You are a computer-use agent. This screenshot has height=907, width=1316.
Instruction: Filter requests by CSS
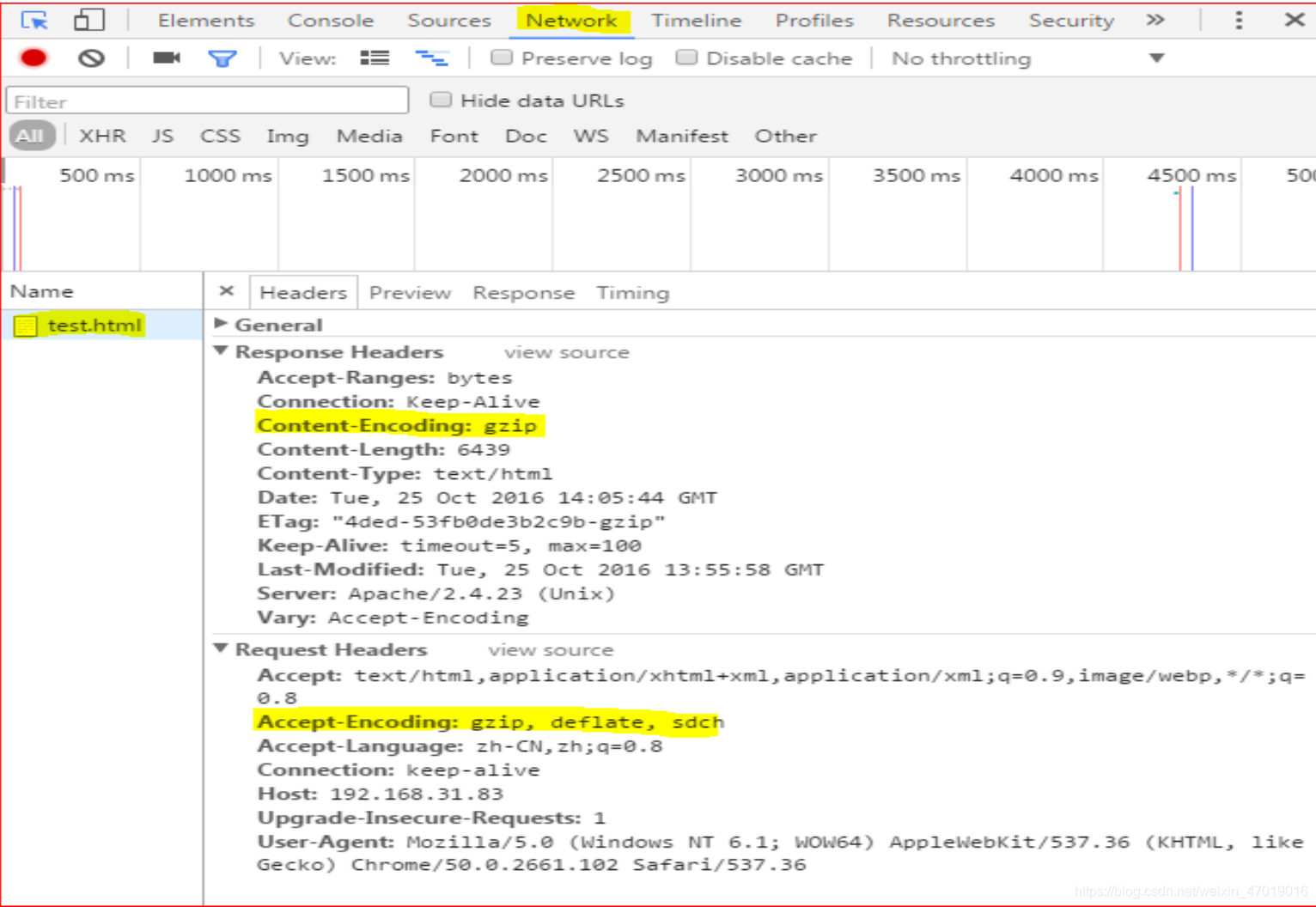tap(220, 136)
